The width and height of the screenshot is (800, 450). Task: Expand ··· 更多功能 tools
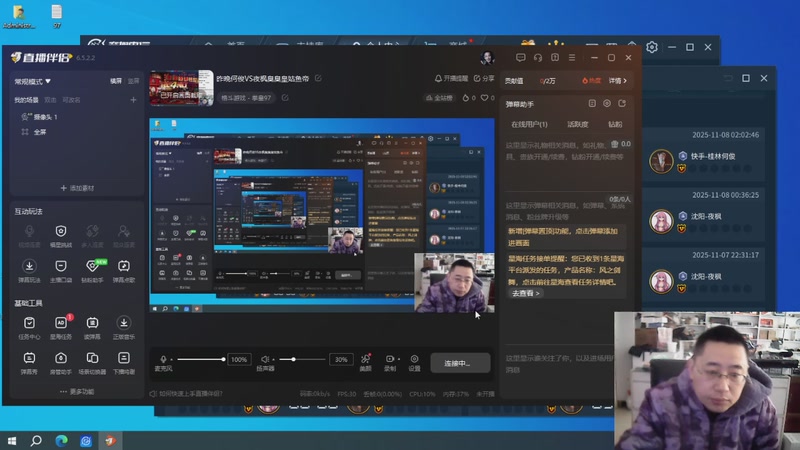(77, 391)
